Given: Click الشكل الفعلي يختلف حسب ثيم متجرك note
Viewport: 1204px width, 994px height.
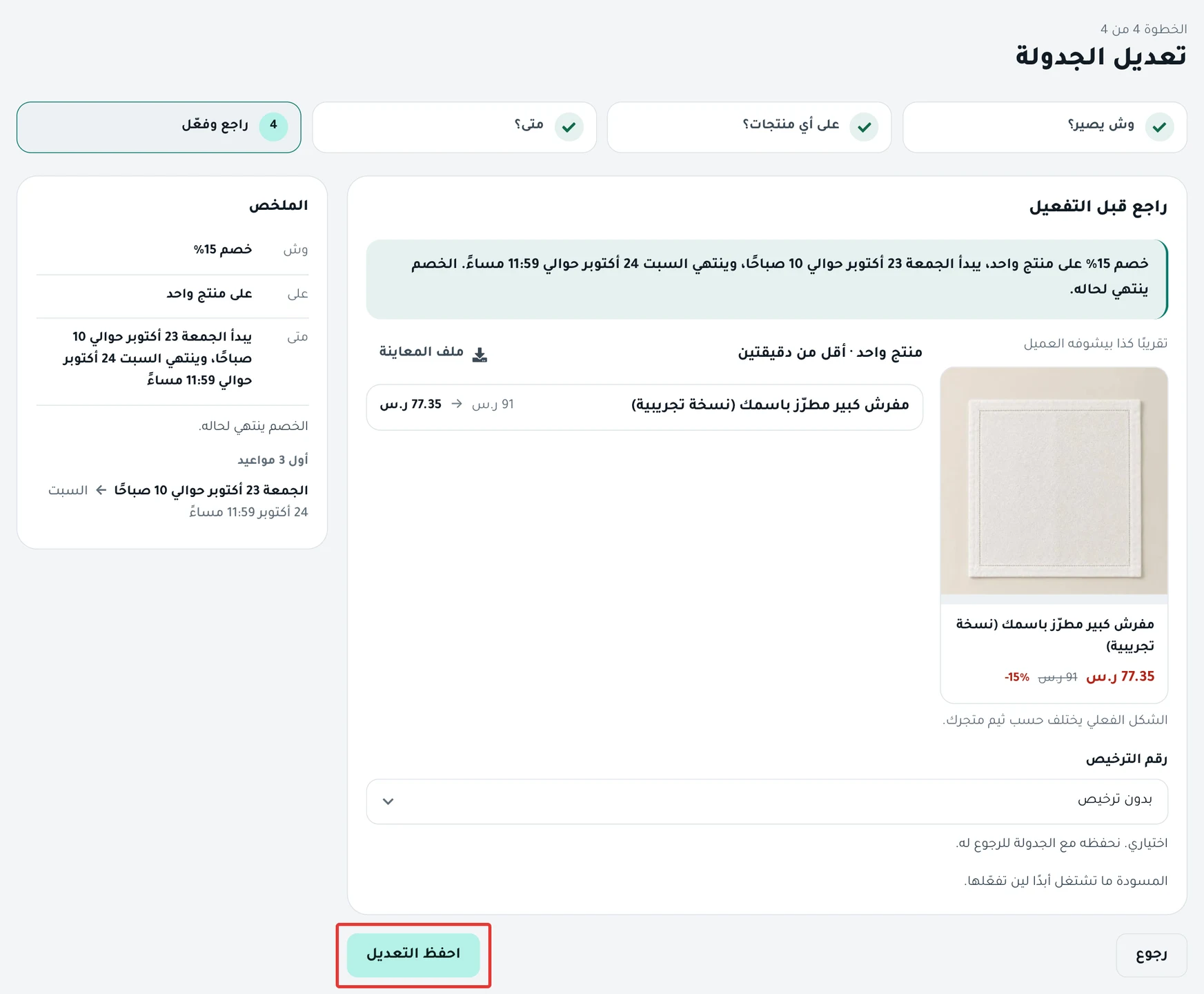Looking at the screenshot, I should [x=1055, y=720].
